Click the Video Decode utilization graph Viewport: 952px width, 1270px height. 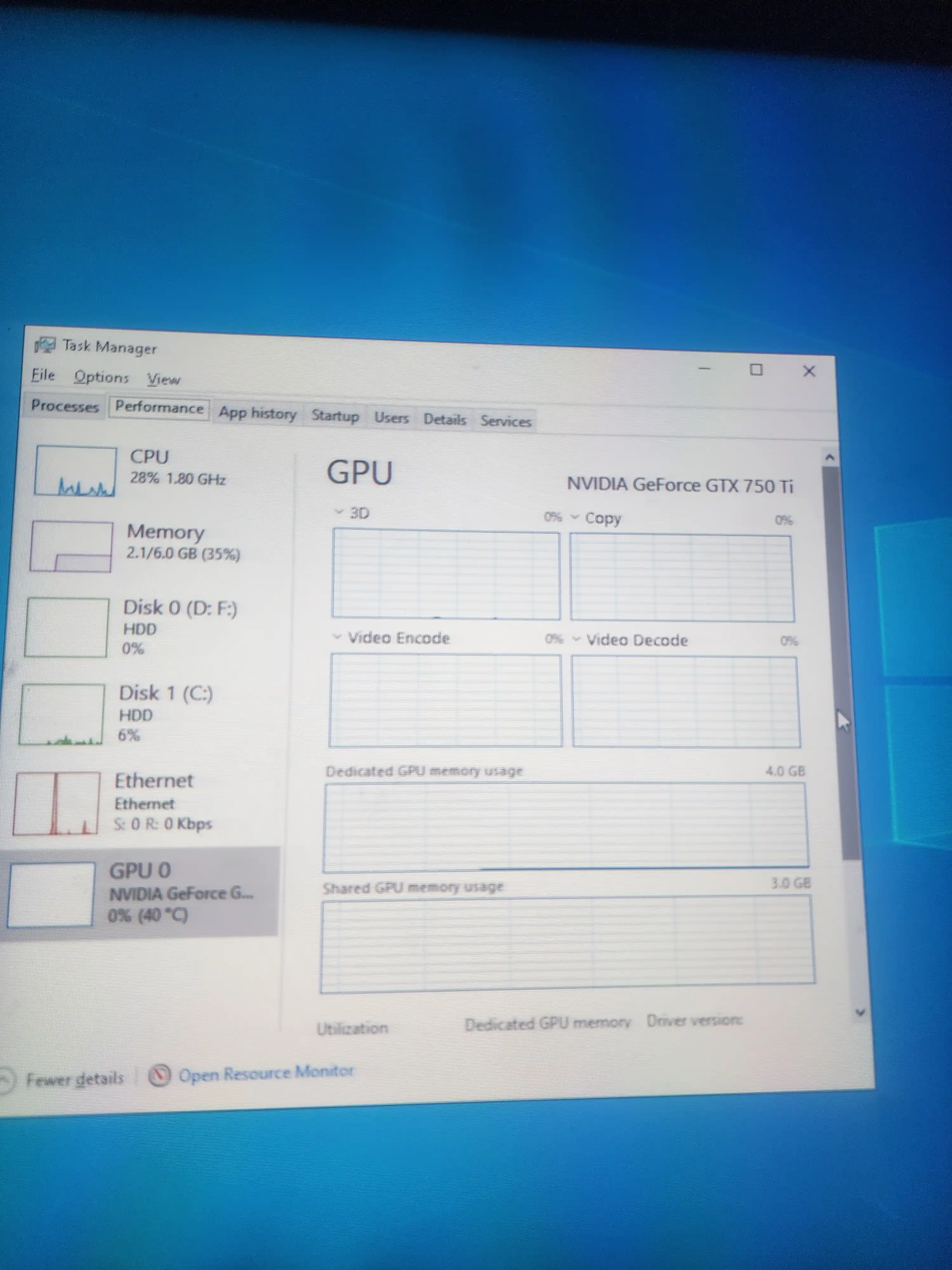click(x=686, y=702)
